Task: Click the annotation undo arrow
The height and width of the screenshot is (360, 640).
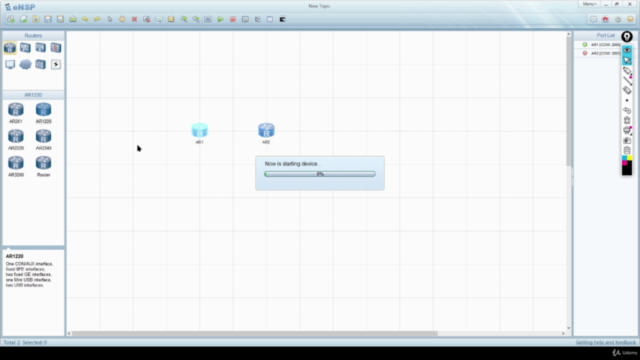Action: [x=627, y=111]
